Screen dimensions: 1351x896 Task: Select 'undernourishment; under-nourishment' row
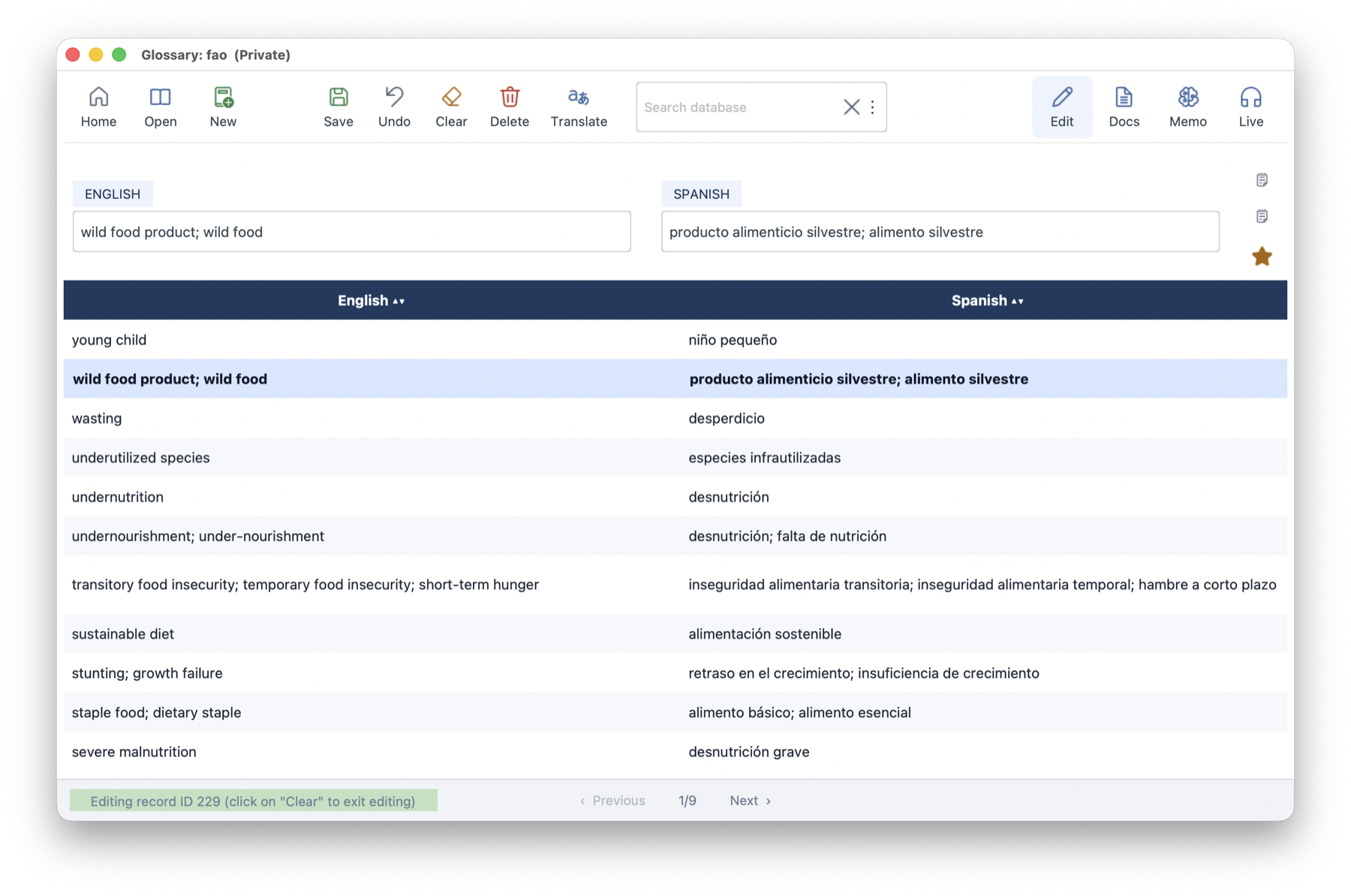point(675,536)
